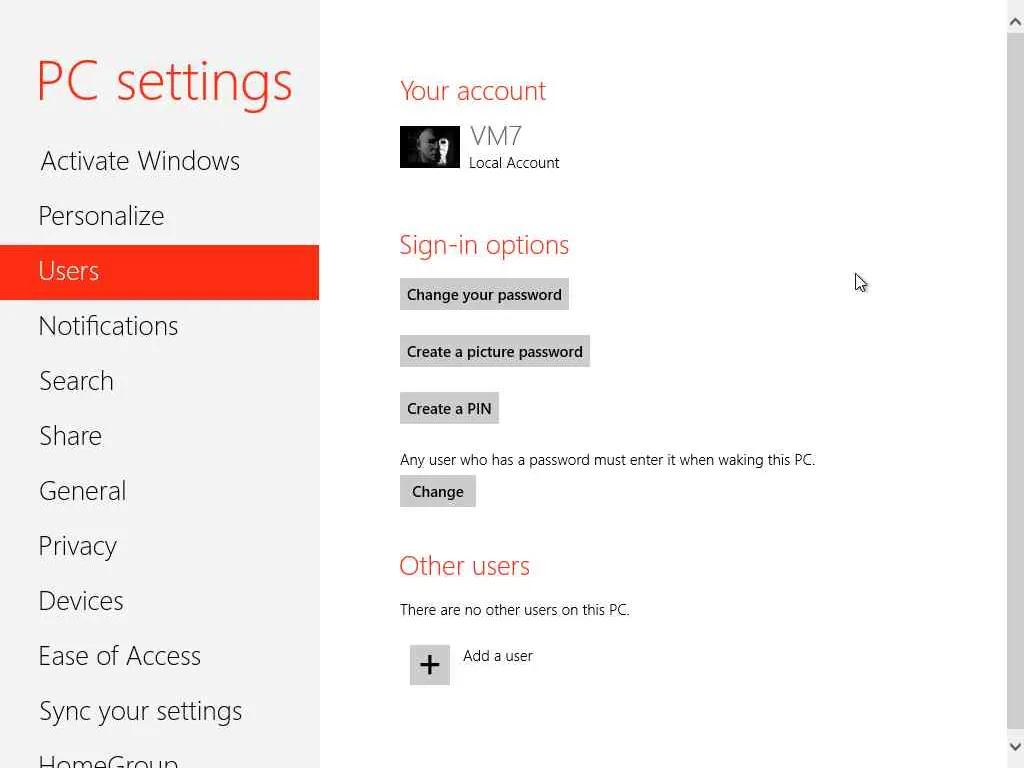Switch to the Search settings

pos(76,381)
